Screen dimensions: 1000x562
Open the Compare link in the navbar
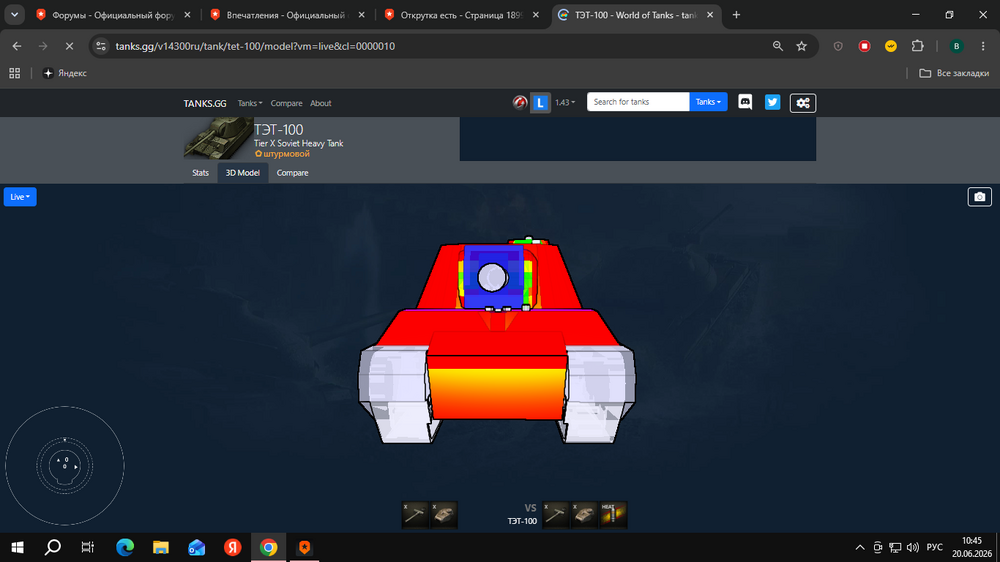click(286, 103)
